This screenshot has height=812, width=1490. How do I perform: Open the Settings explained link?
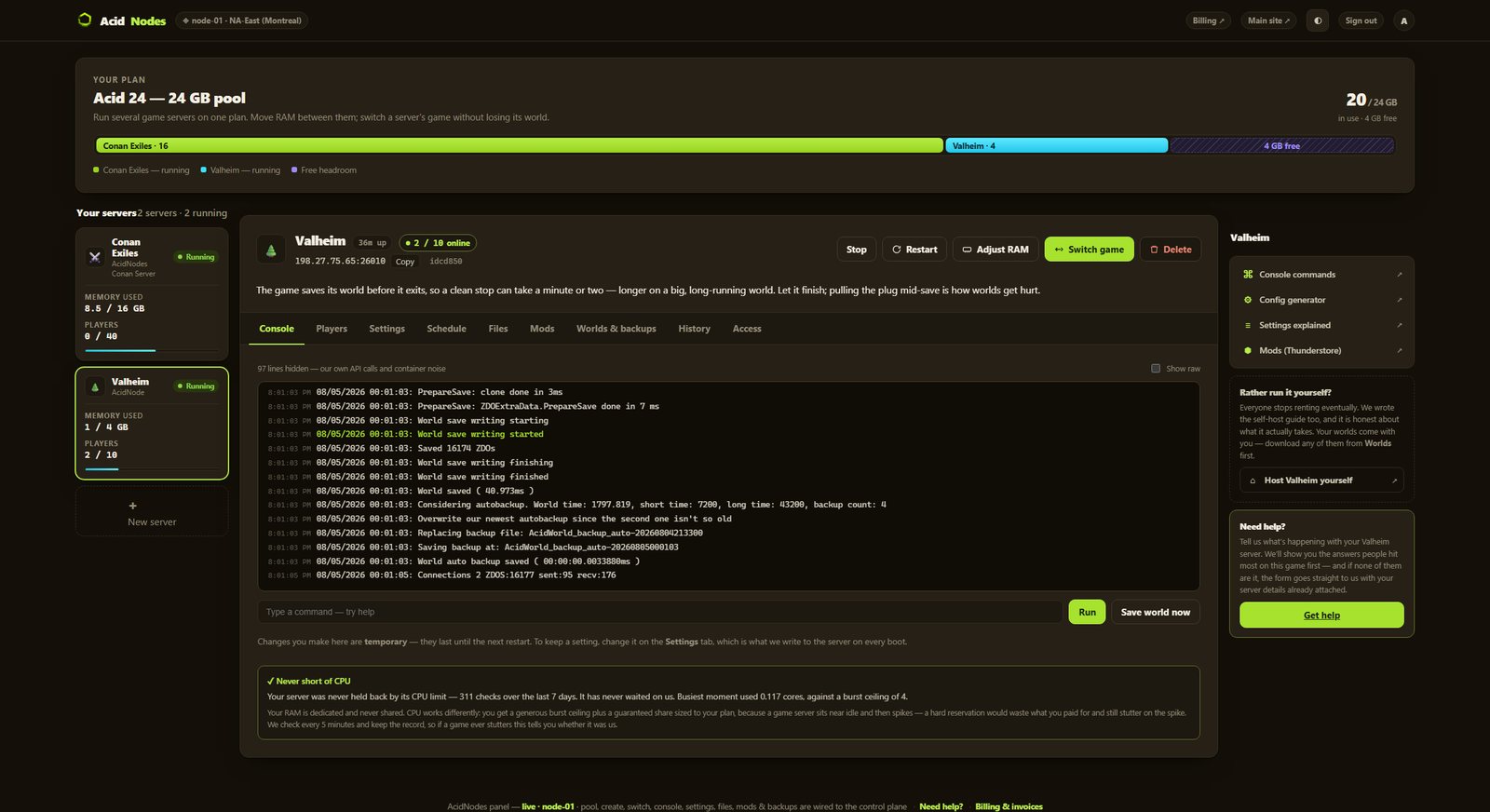[x=1321, y=325]
